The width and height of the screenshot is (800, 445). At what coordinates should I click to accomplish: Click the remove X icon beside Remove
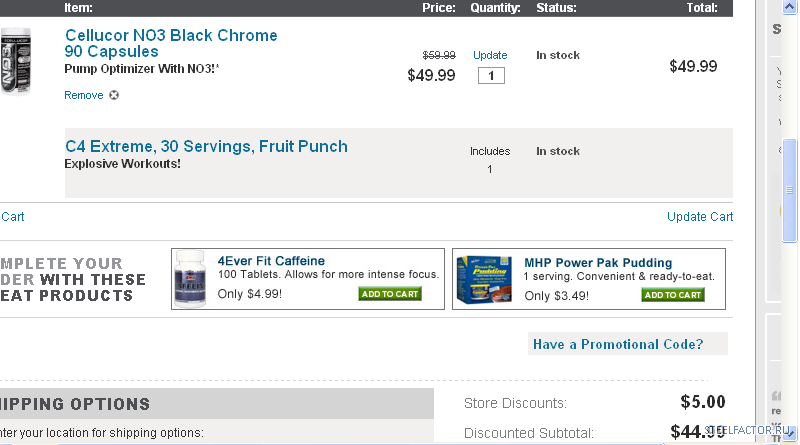coord(114,96)
